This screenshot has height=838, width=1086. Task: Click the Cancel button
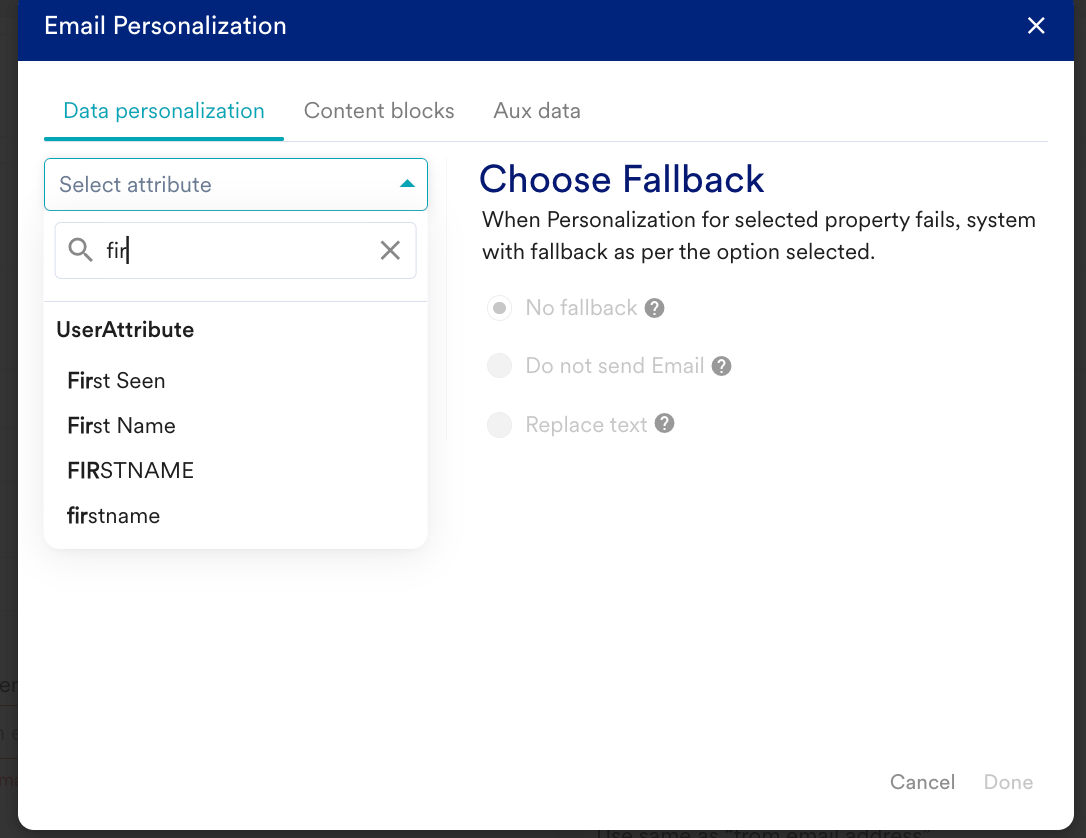click(922, 782)
